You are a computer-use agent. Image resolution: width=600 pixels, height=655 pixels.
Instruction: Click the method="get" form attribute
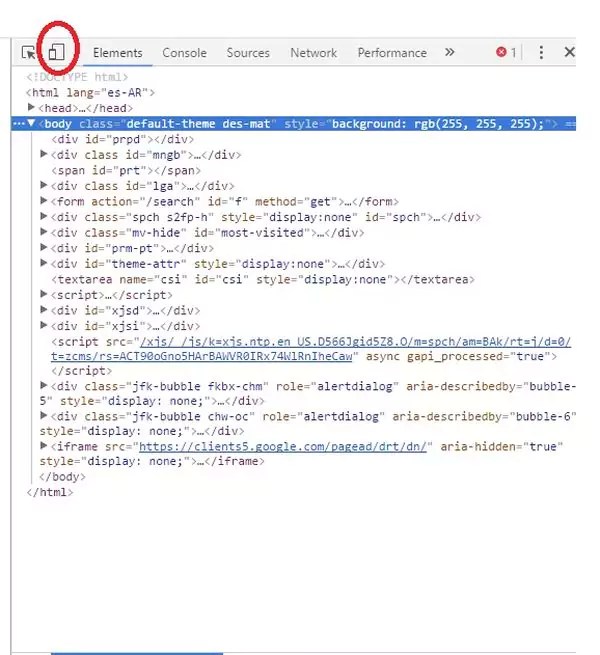coord(296,202)
